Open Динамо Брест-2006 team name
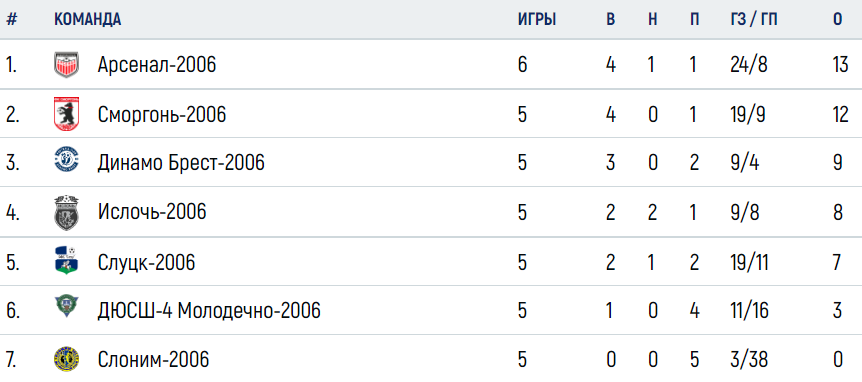The width and height of the screenshot is (862, 382). pyautogui.click(x=181, y=163)
